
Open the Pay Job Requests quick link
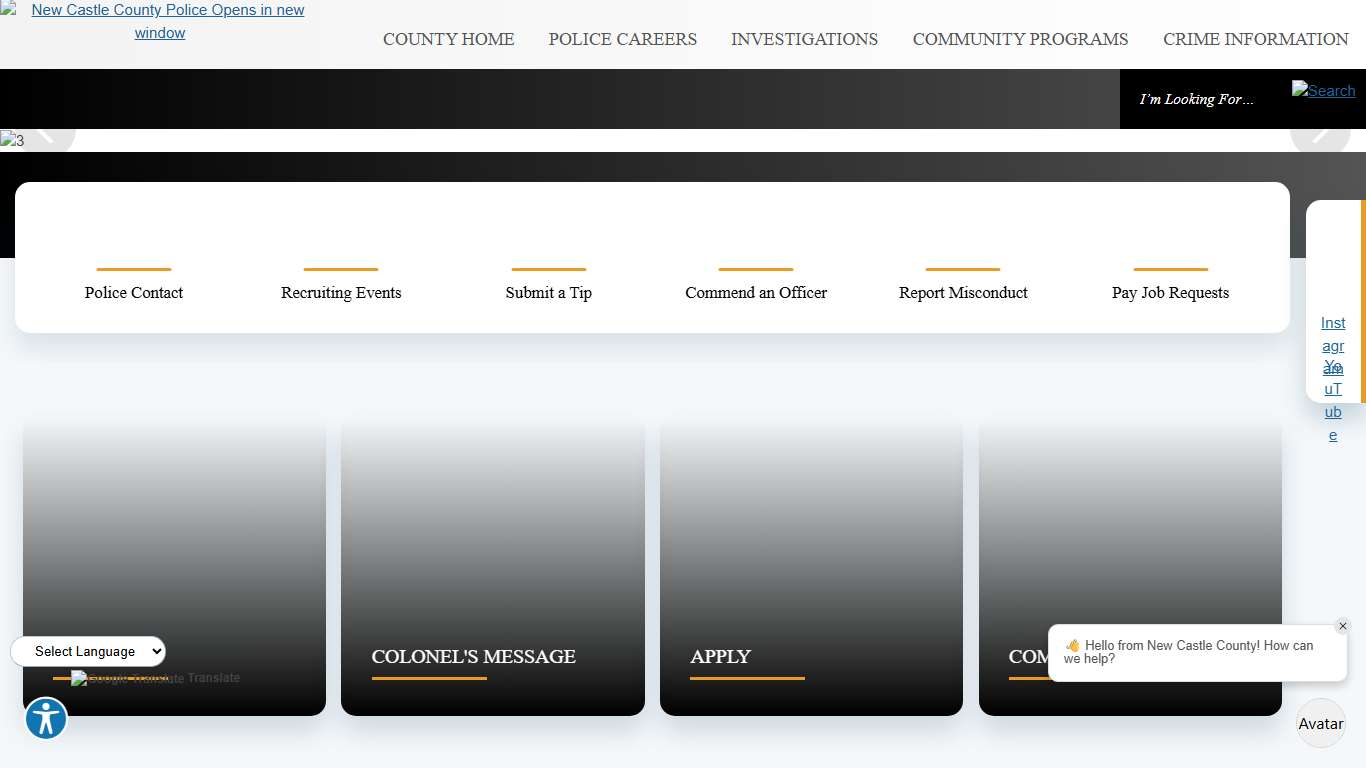point(1170,292)
